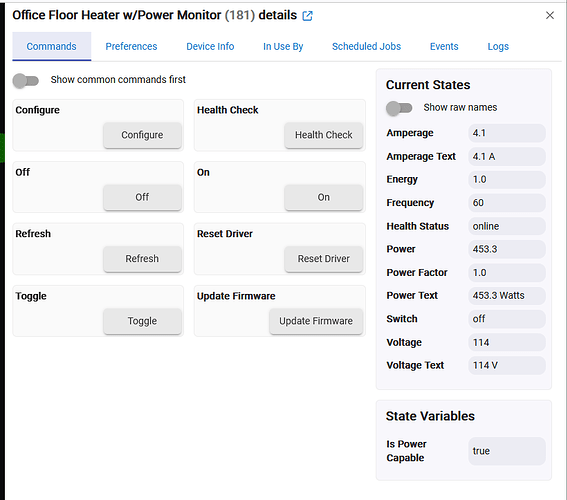Viewport: 567px width, 500px height.
Task: Click the Current States heading
Action: coord(428,85)
